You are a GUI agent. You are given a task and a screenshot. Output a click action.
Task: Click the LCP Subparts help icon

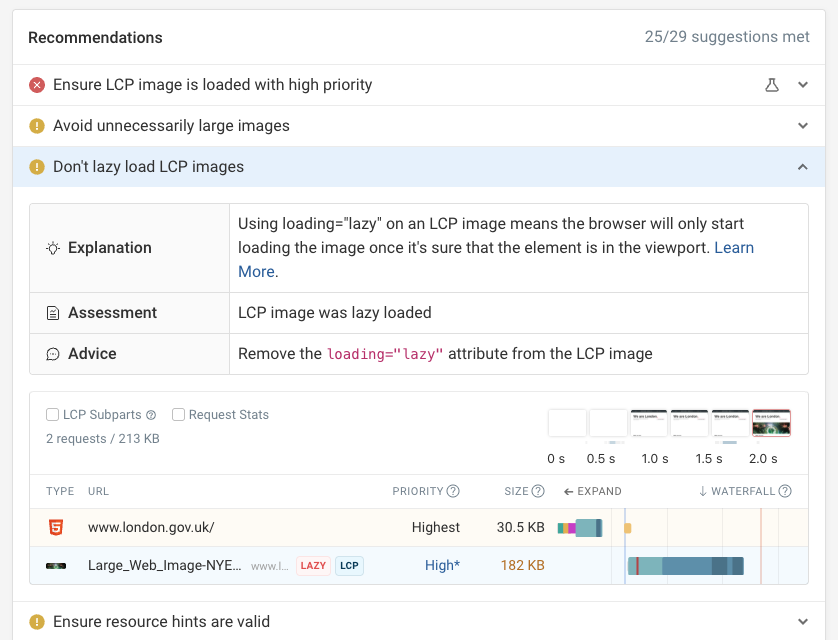coord(151,415)
